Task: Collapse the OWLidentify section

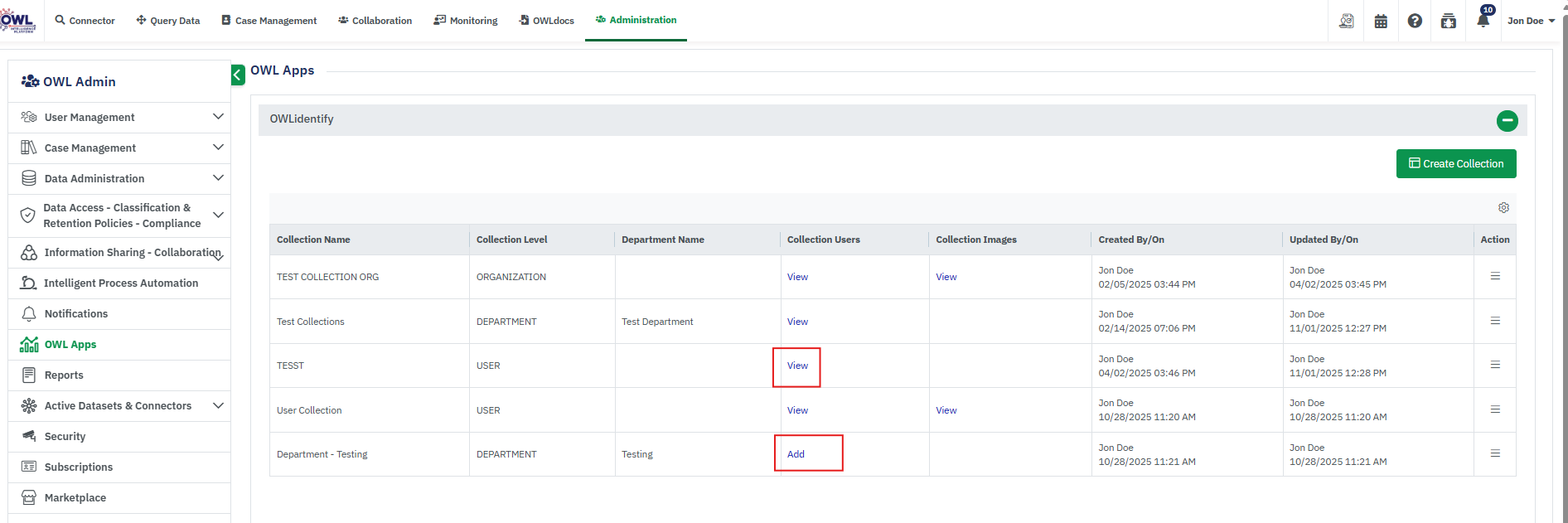Action: click(x=1507, y=121)
